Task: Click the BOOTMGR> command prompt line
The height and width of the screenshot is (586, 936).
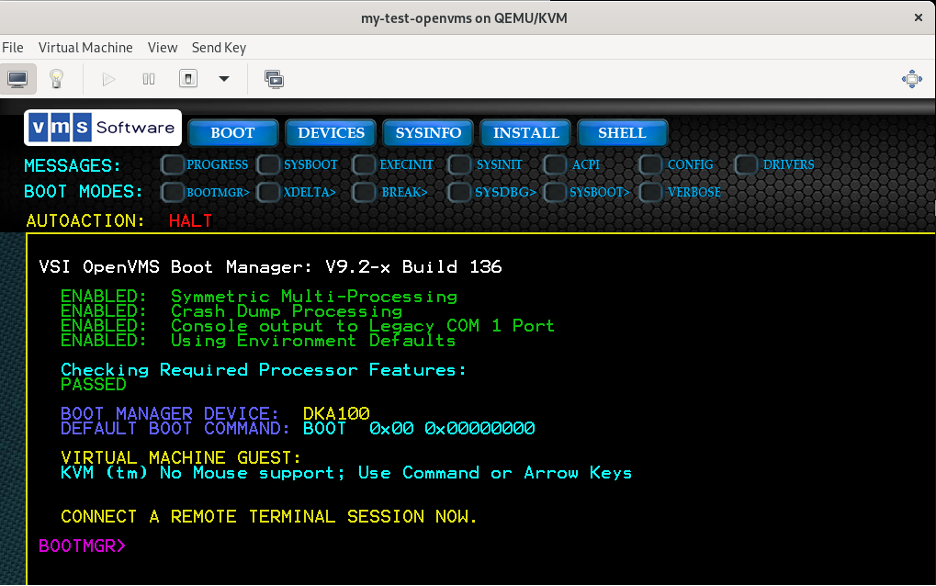Action: 81,546
